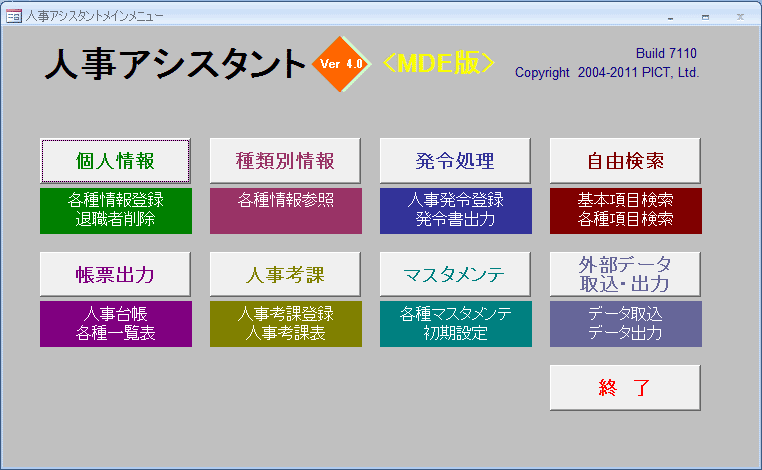Click the 種類別情報 button

[285, 161]
